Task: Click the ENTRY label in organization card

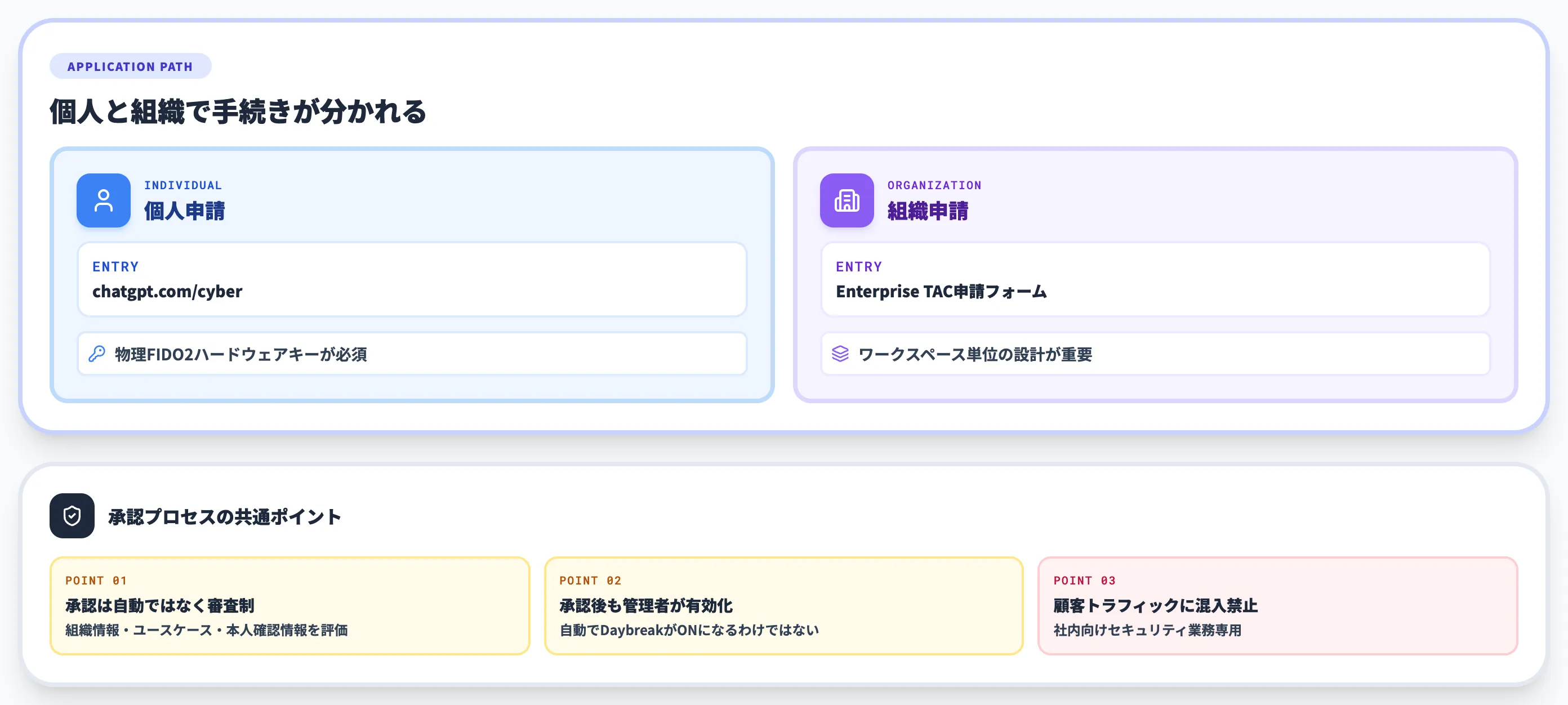Action: click(x=859, y=267)
